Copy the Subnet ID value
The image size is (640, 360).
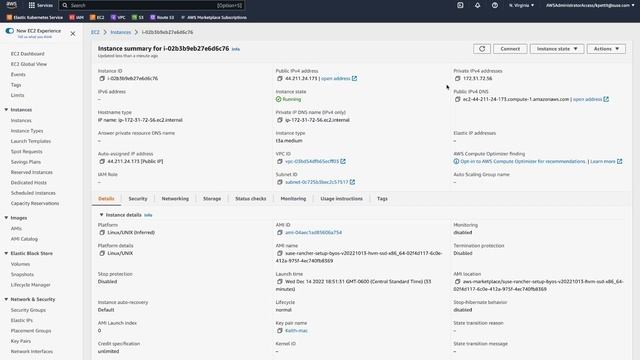click(x=280, y=182)
